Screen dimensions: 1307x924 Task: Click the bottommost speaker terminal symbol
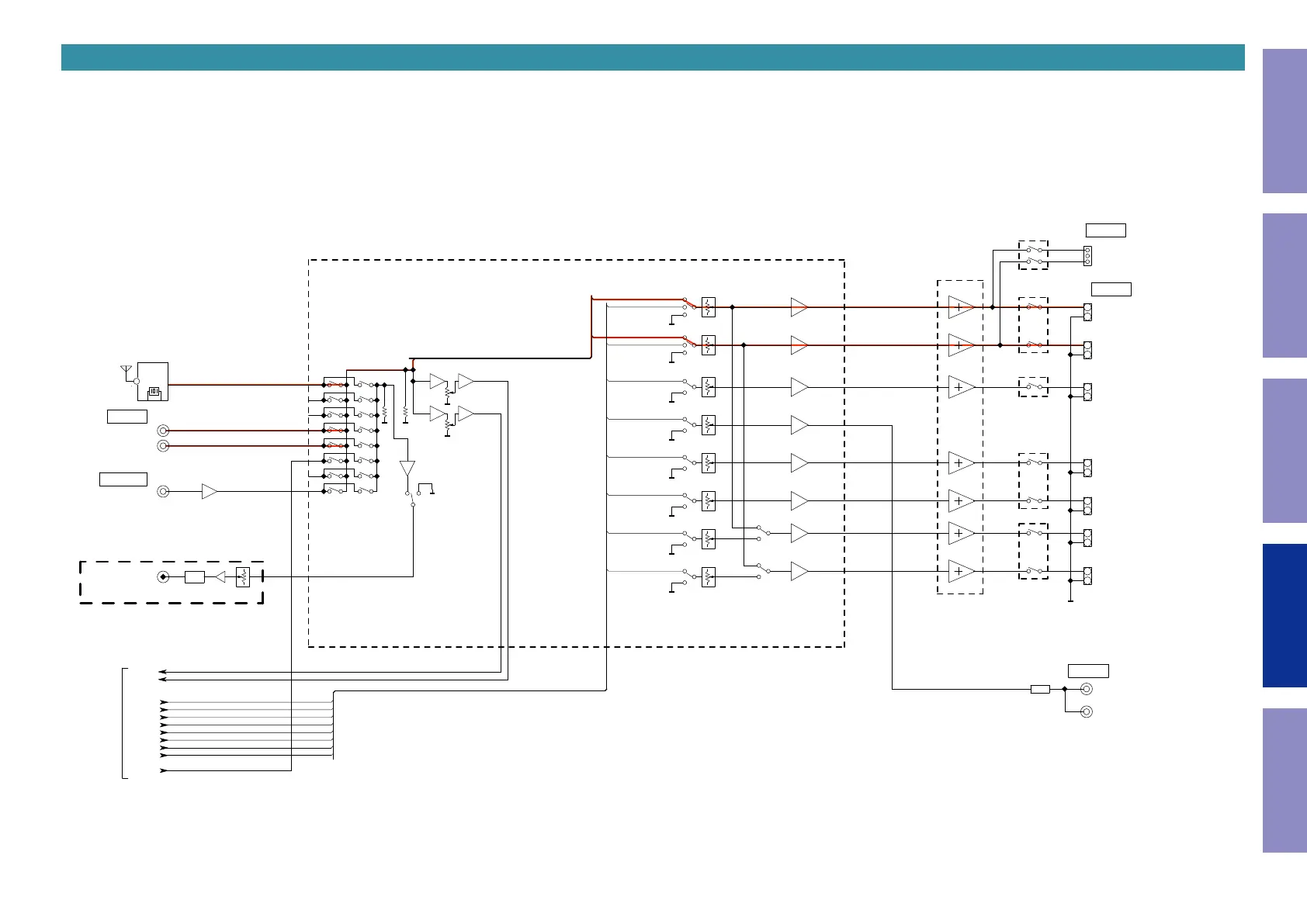coord(1087,576)
